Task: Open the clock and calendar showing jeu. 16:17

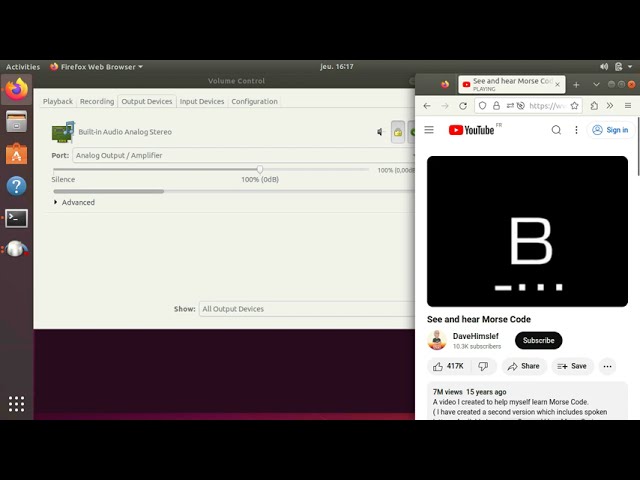Action: click(x=337, y=67)
